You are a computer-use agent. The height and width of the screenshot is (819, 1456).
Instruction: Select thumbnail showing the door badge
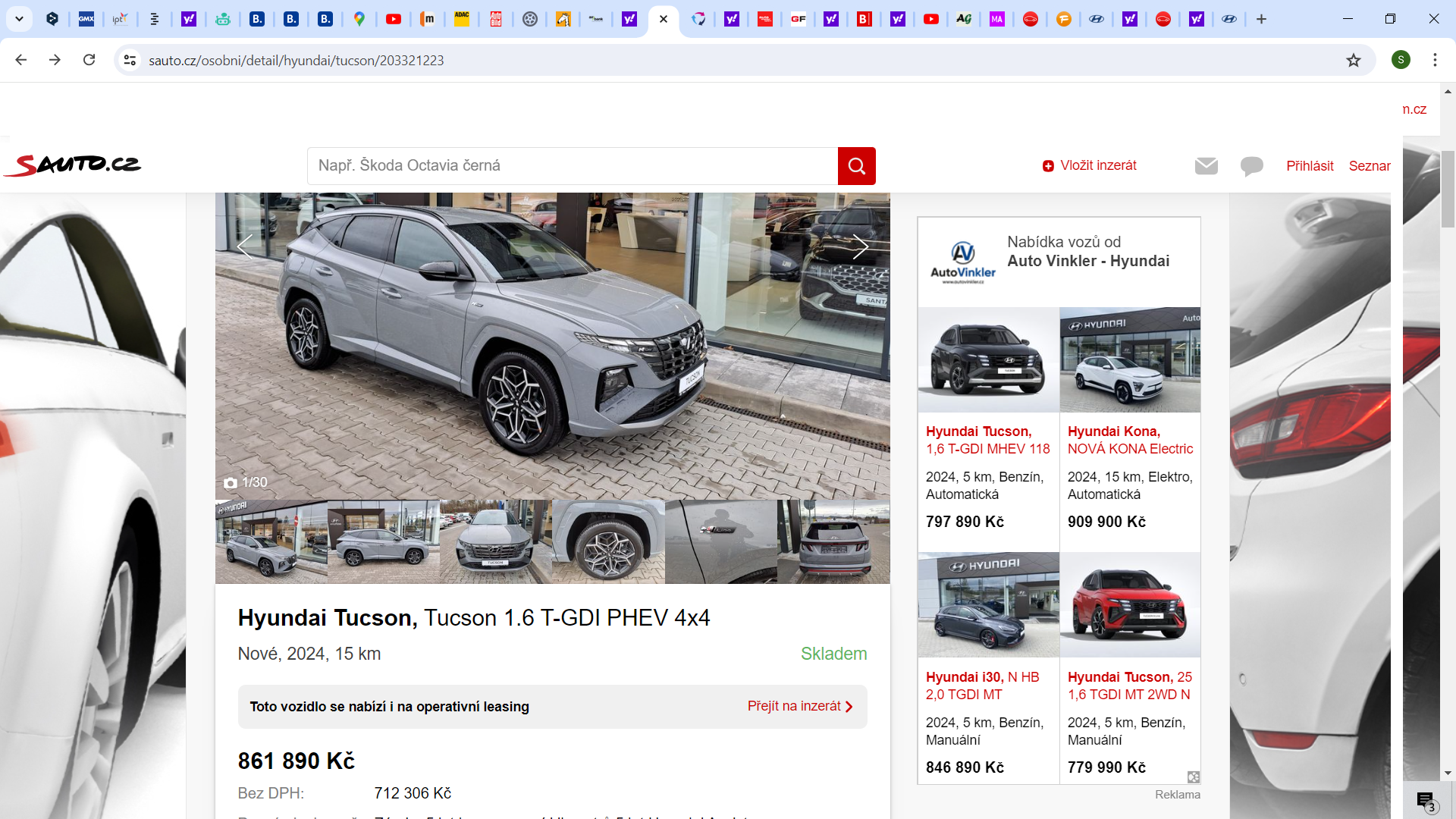(x=721, y=541)
